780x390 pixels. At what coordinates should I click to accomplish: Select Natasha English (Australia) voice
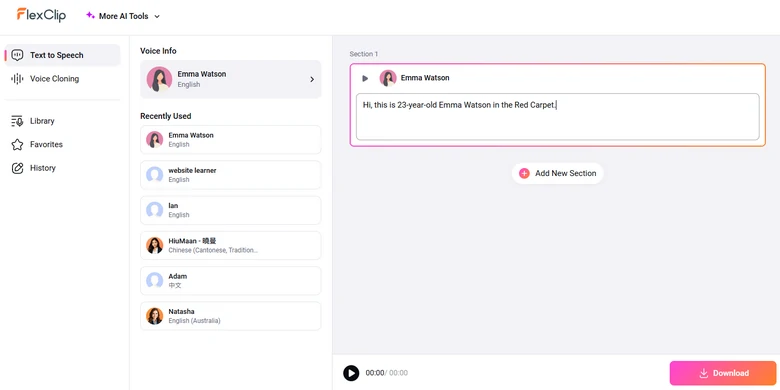231,316
